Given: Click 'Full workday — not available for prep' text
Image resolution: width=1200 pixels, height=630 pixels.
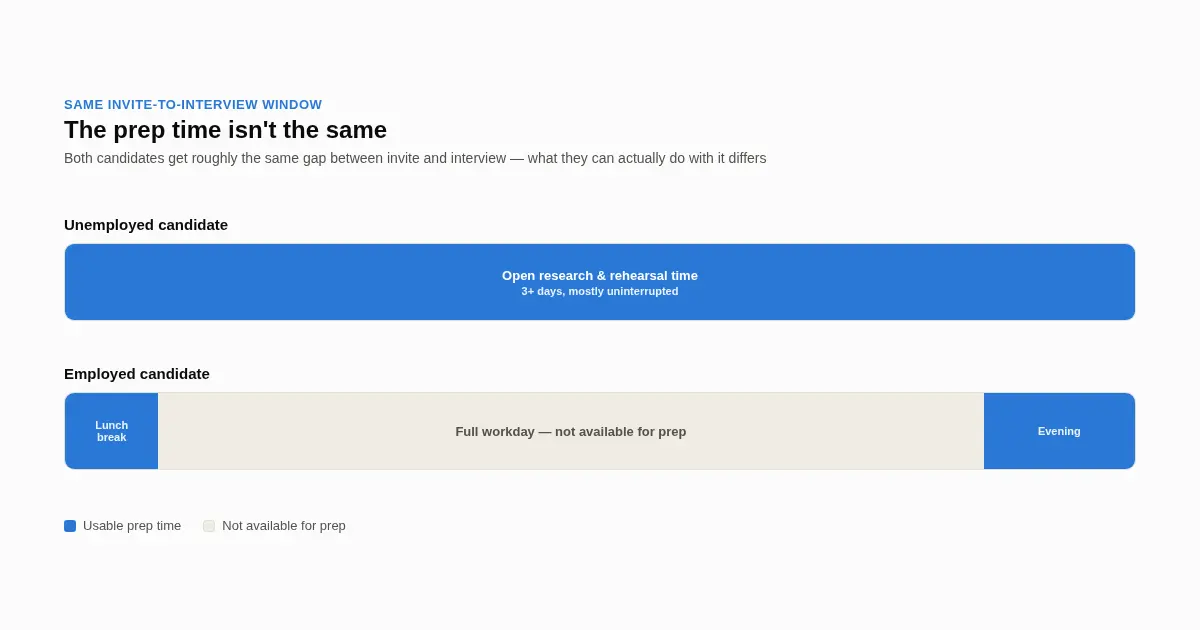Looking at the screenshot, I should tap(571, 432).
